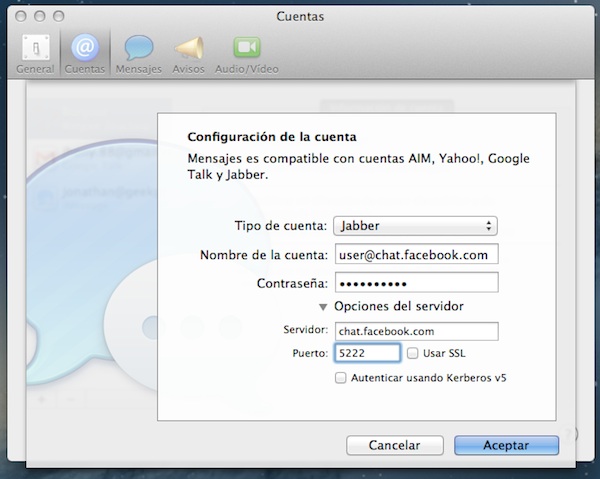Click the Cancelar button
Screen dimensions: 600x479
click(395, 445)
